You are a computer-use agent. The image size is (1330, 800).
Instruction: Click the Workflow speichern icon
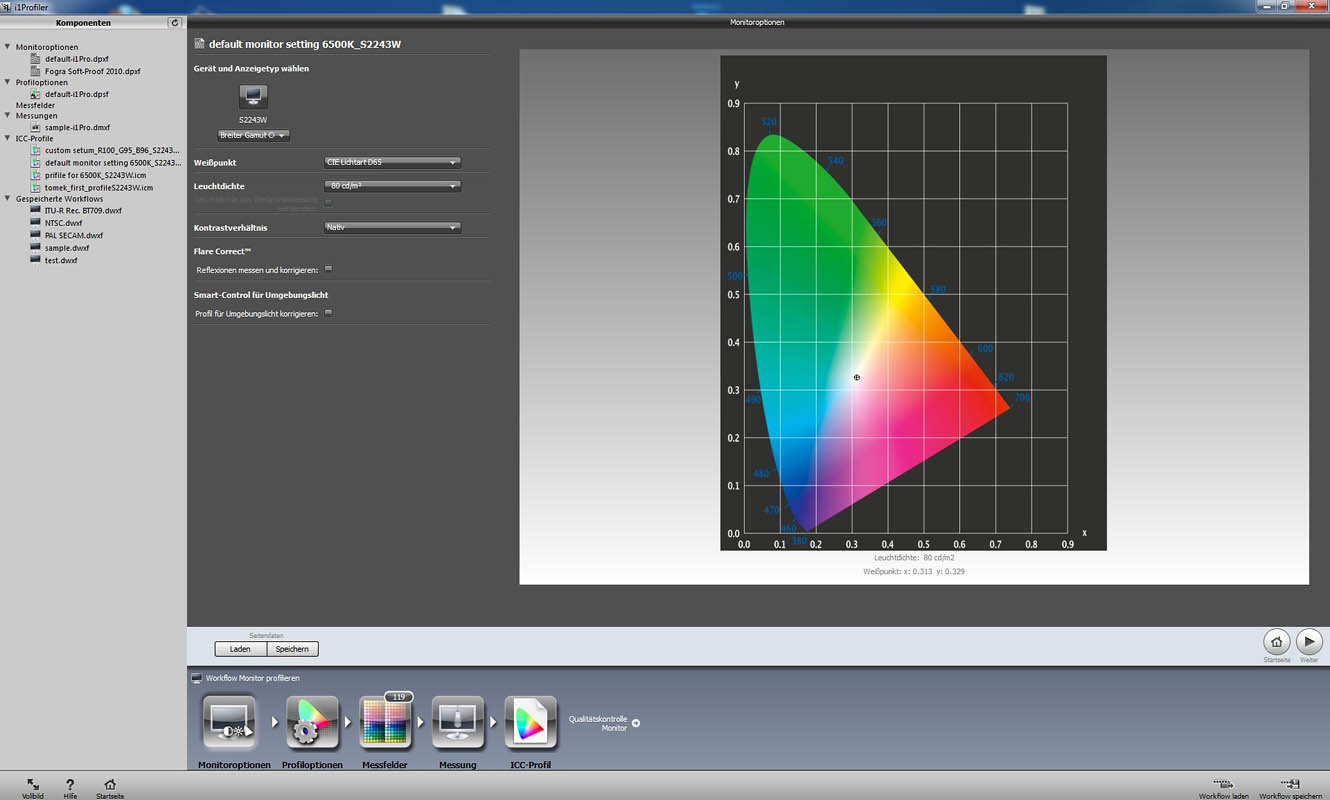pyautogui.click(x=1290, y=784)
